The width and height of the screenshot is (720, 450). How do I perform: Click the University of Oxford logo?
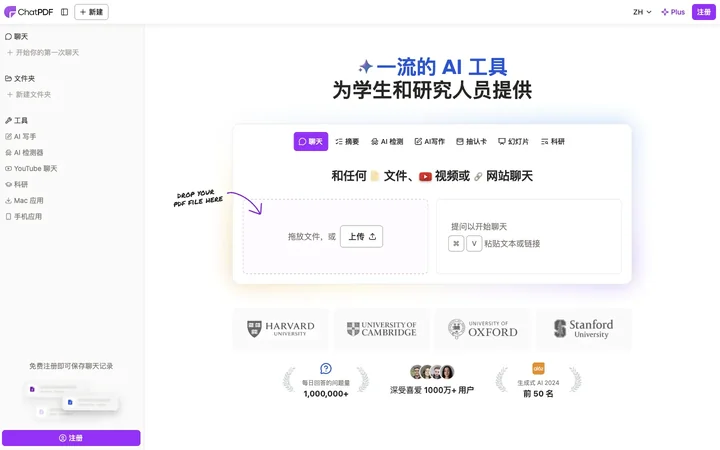coord(483,329)
